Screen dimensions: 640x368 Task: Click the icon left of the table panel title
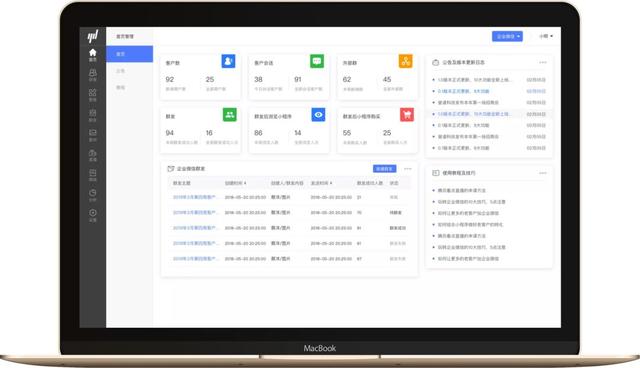click(171, 168)
